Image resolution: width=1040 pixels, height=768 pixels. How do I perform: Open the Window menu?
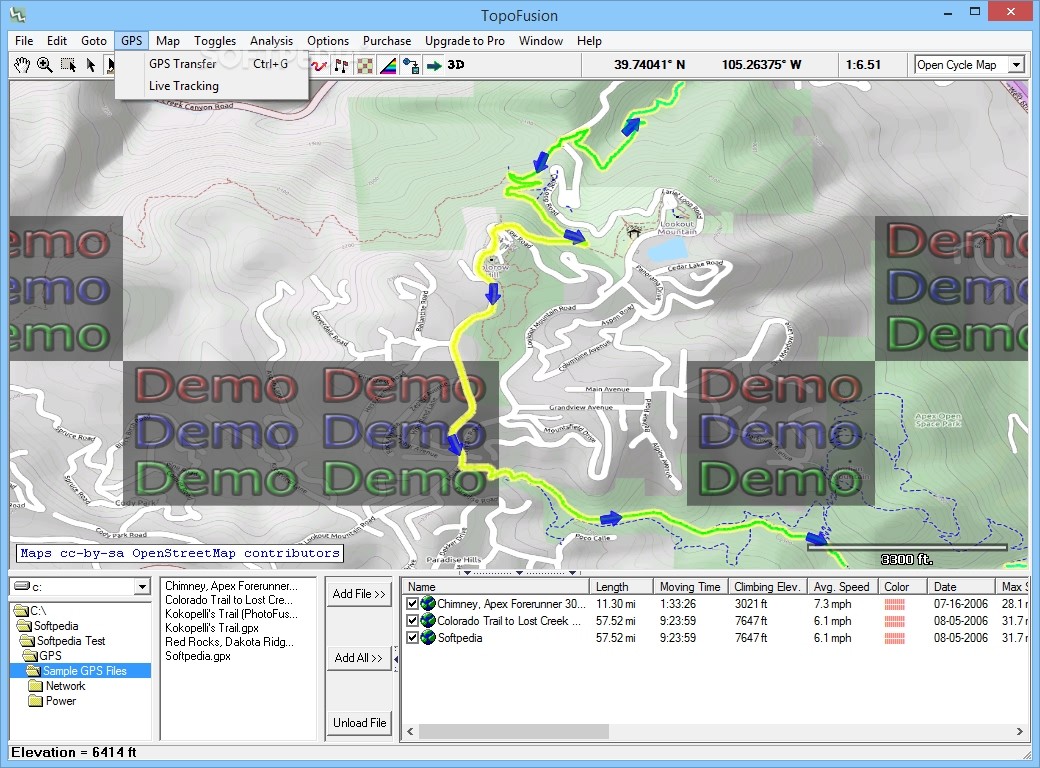541,40
